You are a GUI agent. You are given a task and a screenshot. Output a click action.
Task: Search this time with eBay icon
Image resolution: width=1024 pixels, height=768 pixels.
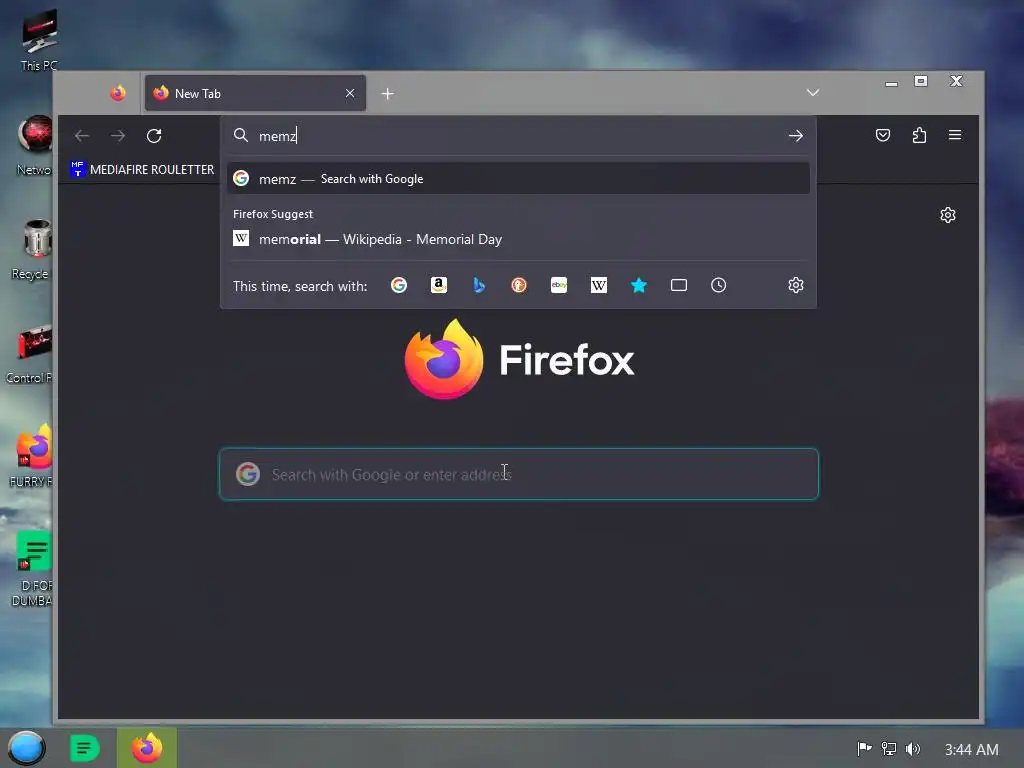point(559,285)
